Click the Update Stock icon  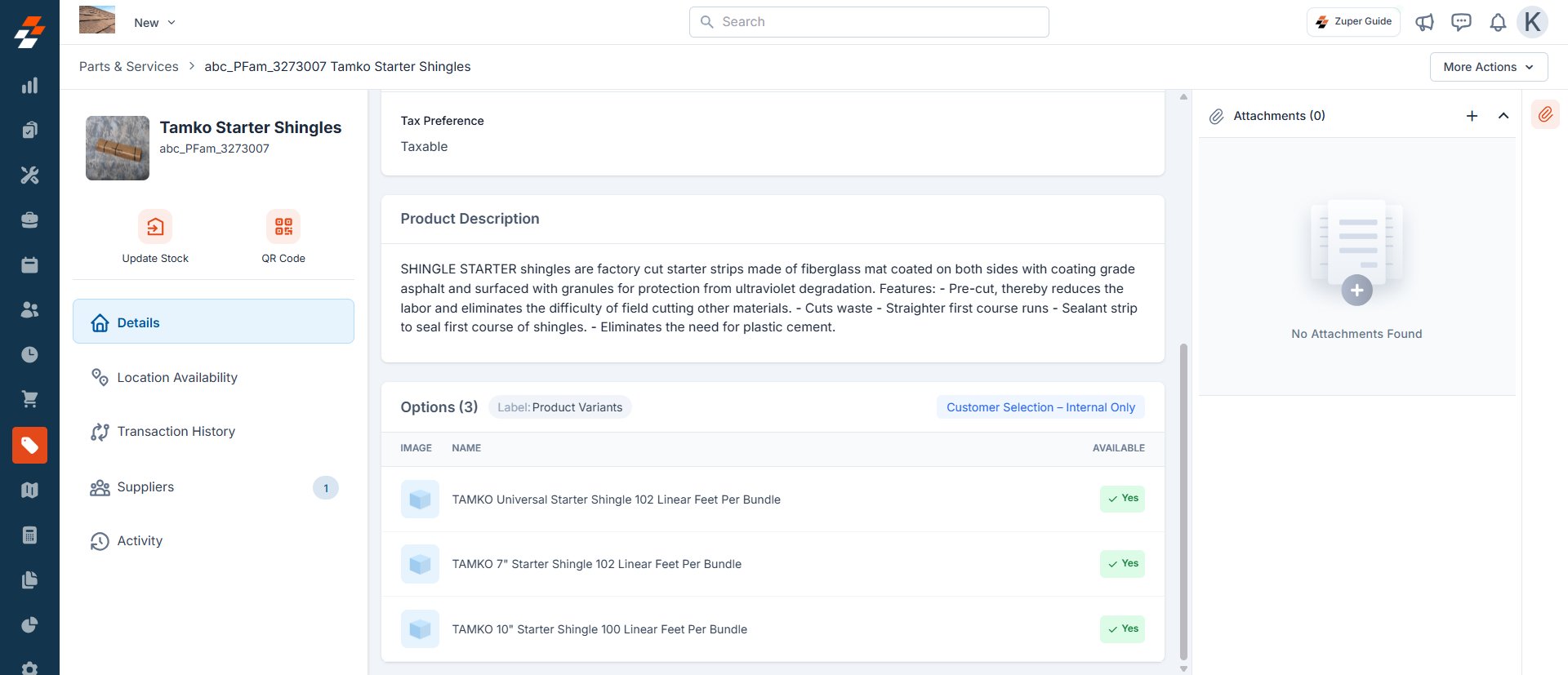pyautogui.click(x=155, y=227)
